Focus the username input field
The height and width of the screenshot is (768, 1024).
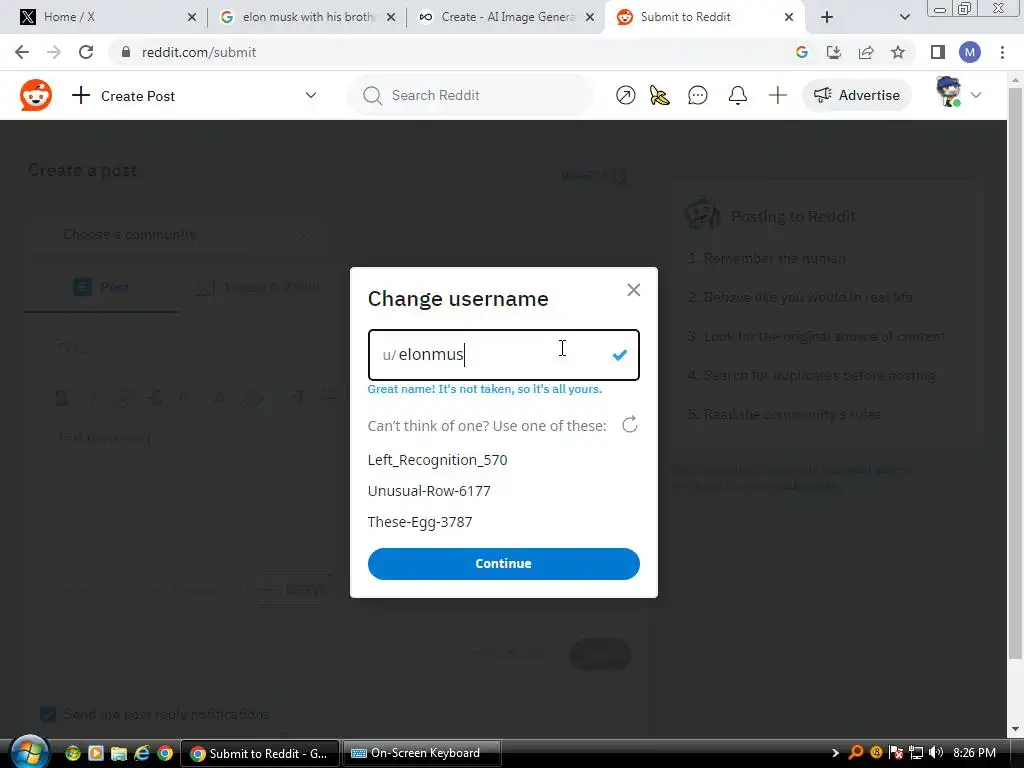pyautogui.click(x=504, y=355)
